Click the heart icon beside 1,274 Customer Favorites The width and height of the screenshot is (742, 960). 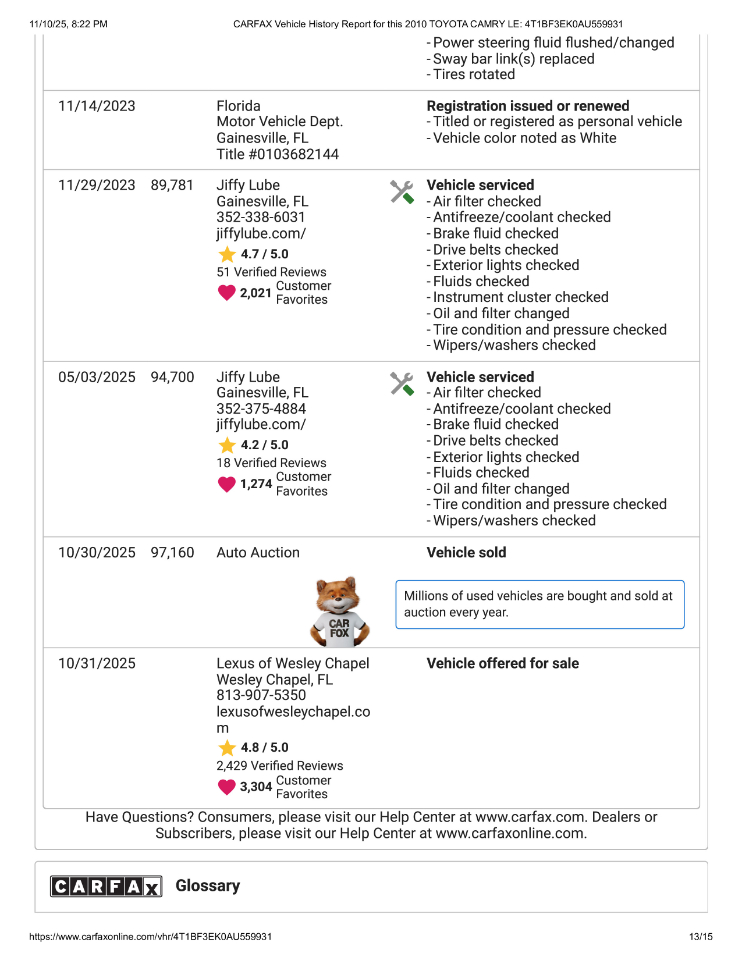tap(227, 484)
